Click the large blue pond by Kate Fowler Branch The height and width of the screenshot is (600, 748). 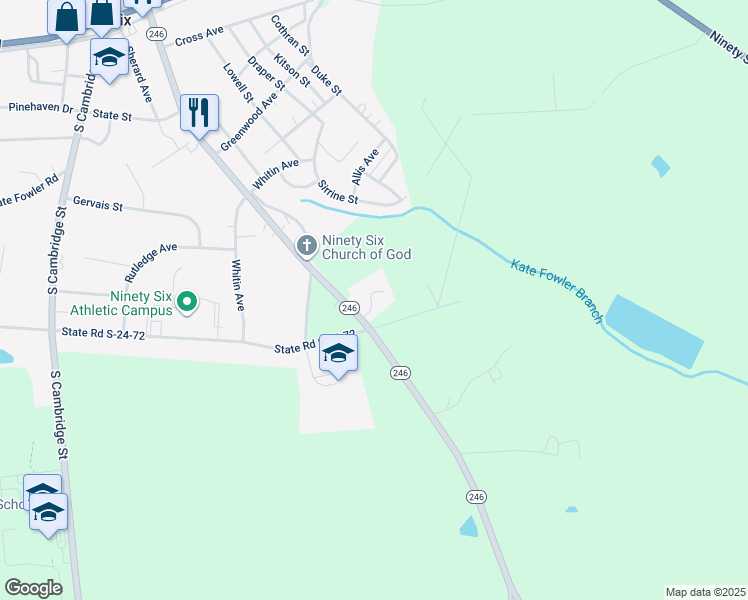[x=654, y=331]
